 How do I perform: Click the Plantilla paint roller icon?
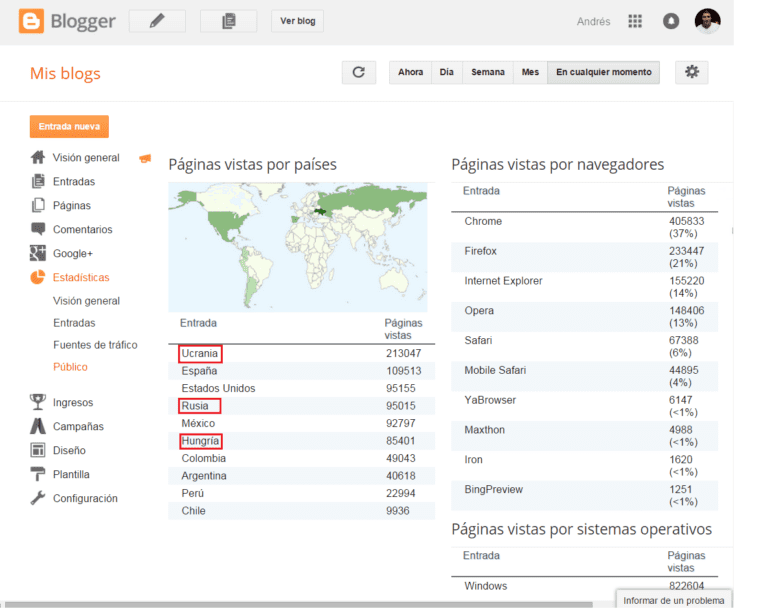(38, 474)
